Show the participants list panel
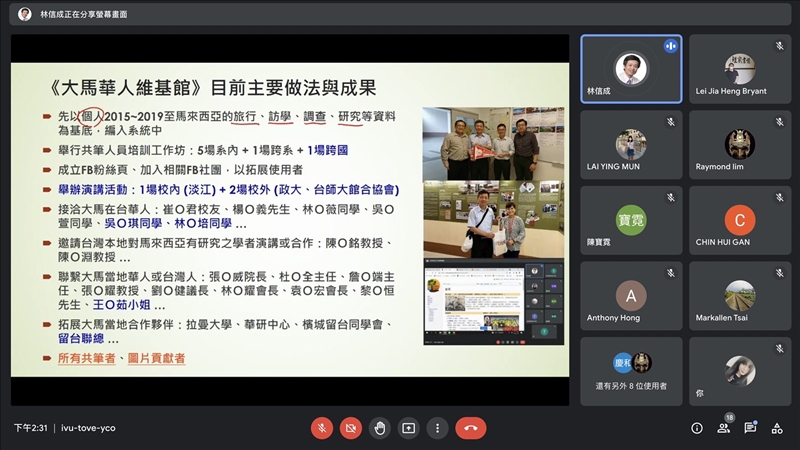The image size is (800, 450). pos(723,428)
